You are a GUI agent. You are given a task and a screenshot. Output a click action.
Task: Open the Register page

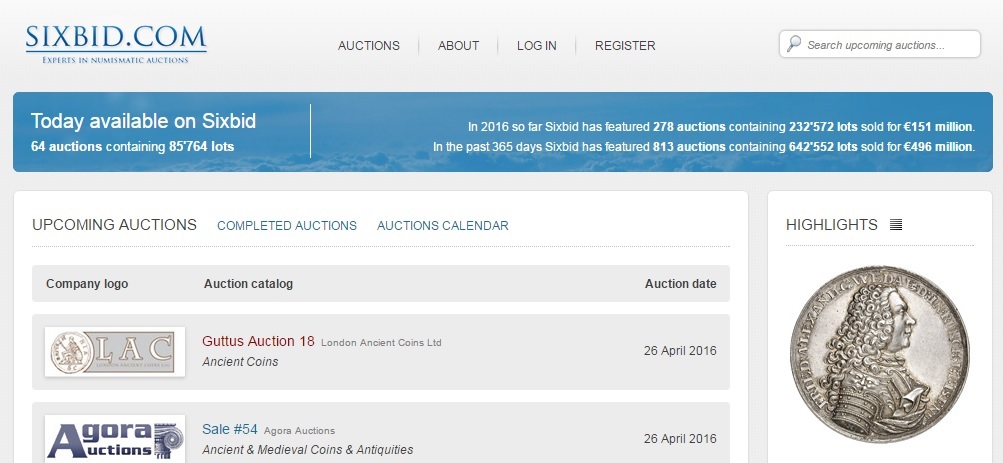tap(625, 45)
